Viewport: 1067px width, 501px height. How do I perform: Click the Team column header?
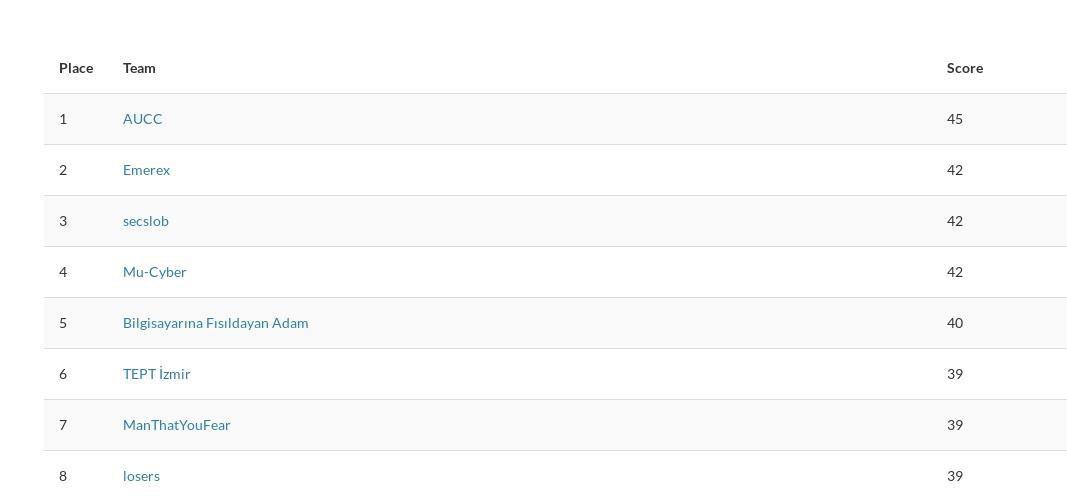(139, 68)
